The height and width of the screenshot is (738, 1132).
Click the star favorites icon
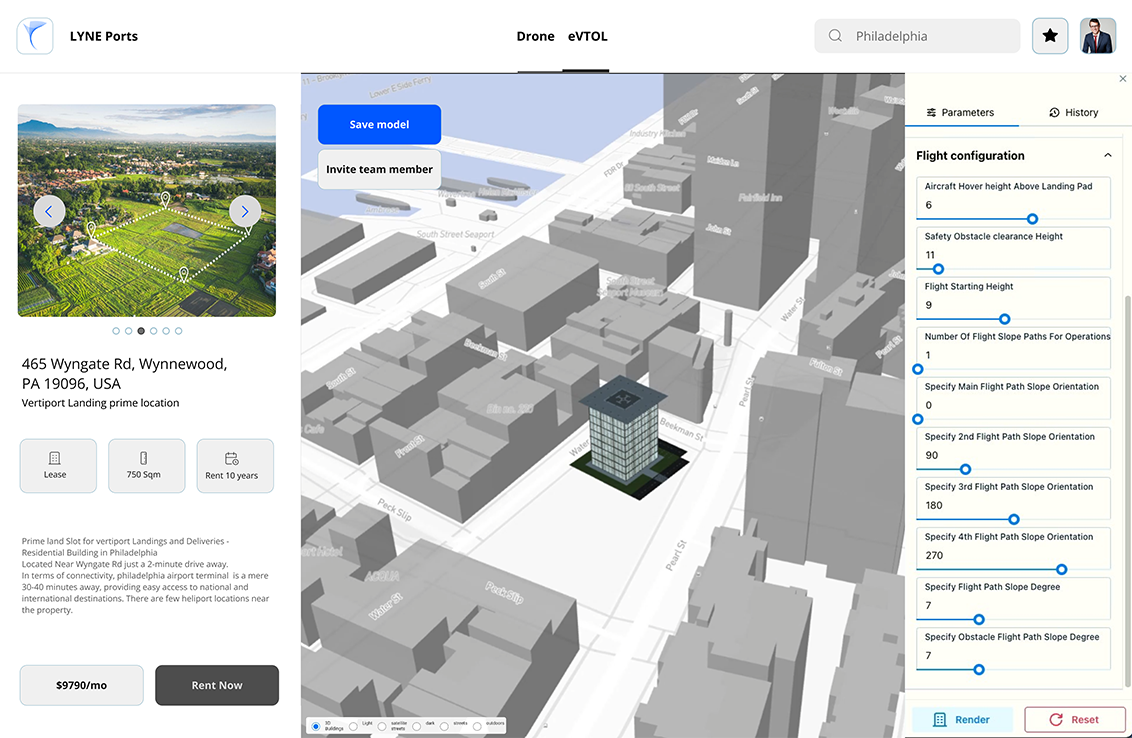pyautogui.click(x=1050, y=36)
